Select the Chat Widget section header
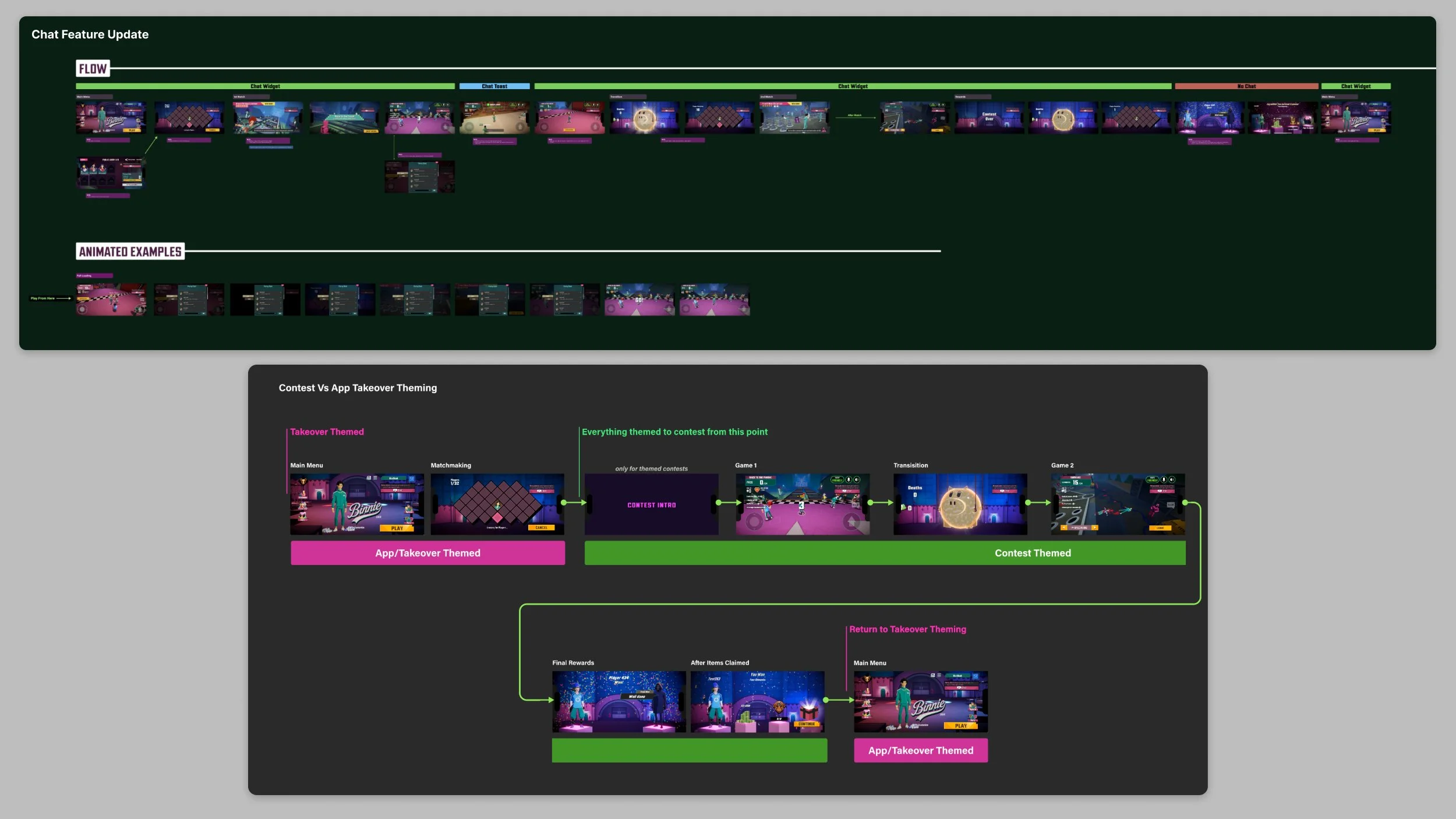The width and height of the screenshot is (1456, 819). pos(265,86)
